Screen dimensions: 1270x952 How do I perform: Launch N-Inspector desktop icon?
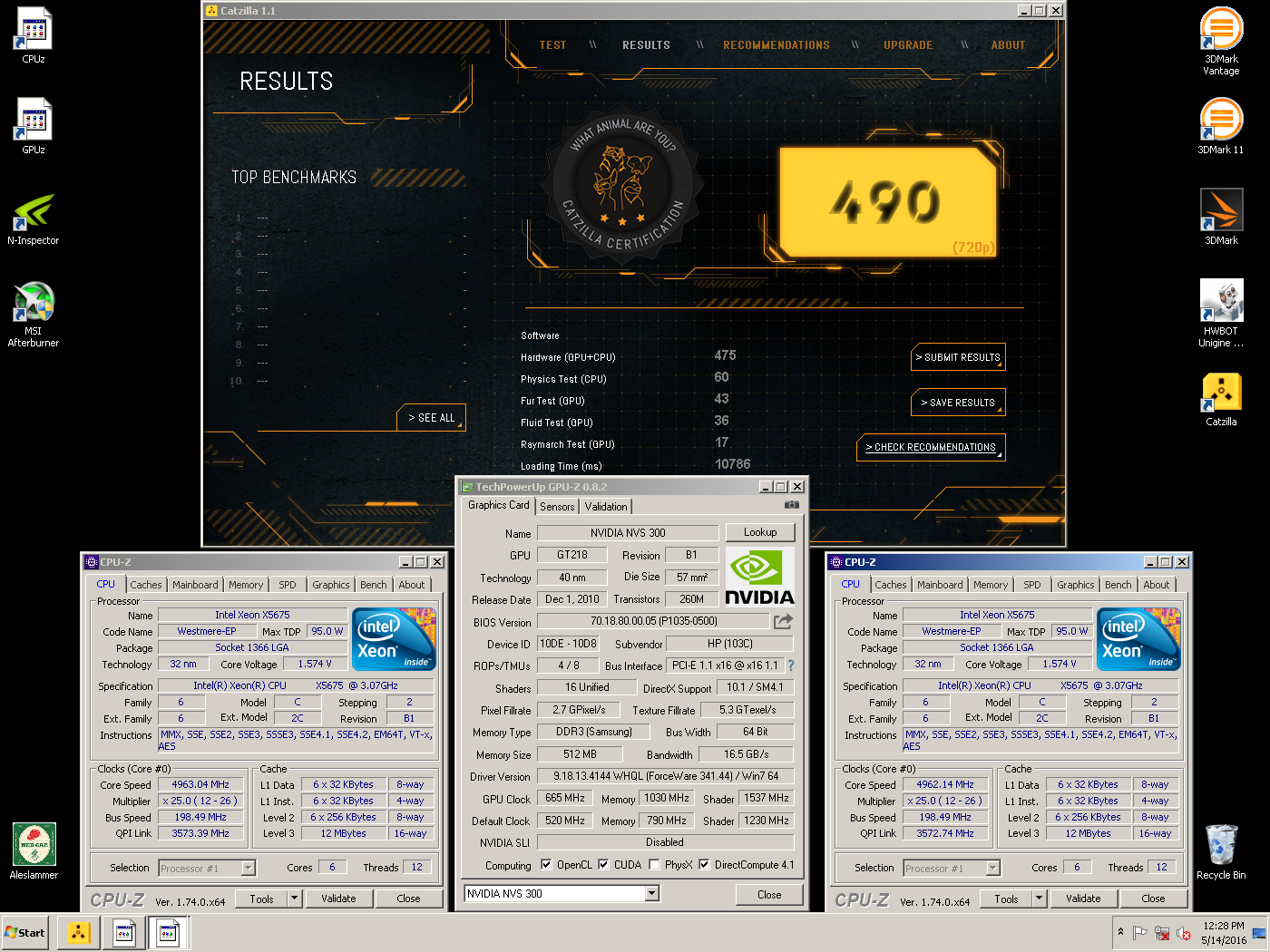pyautogui.click(x=34, y=219)
